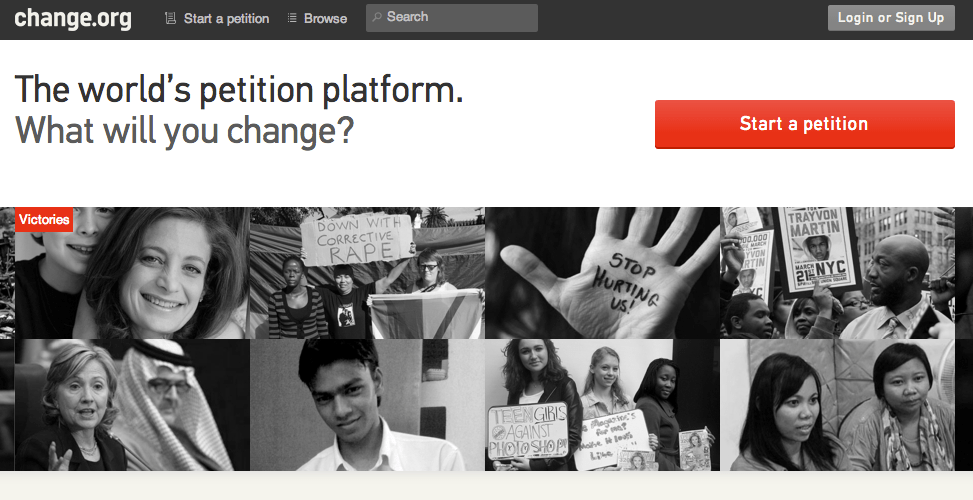This screenshot has width=973, height=500.
Task: Select the 'Stop Hurting Us' hand photo
Action: [x=602, y=273]
